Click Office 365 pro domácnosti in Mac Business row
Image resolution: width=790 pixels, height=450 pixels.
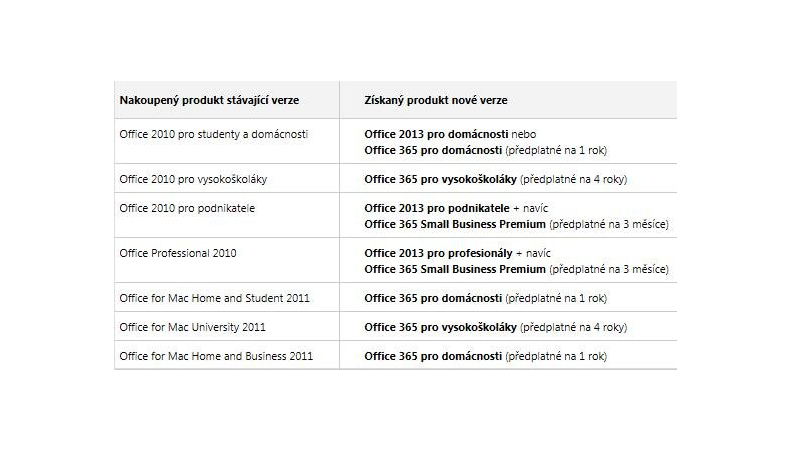tap(433, 356)
